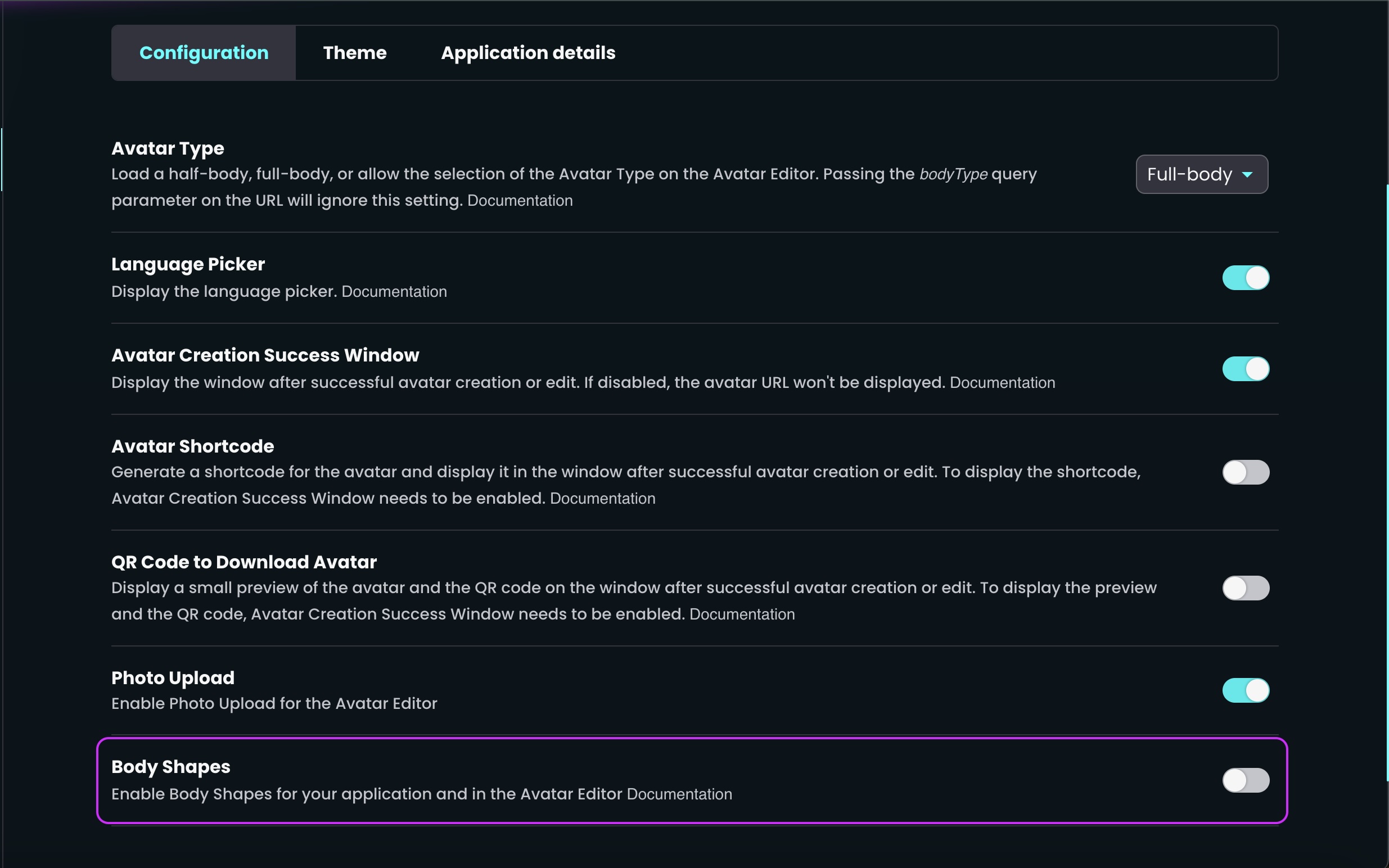The width and height of the screenshot is (1389, 868).
Task: Enable QR Code to Download Avatar toggle
Action: pos(1245,588)
